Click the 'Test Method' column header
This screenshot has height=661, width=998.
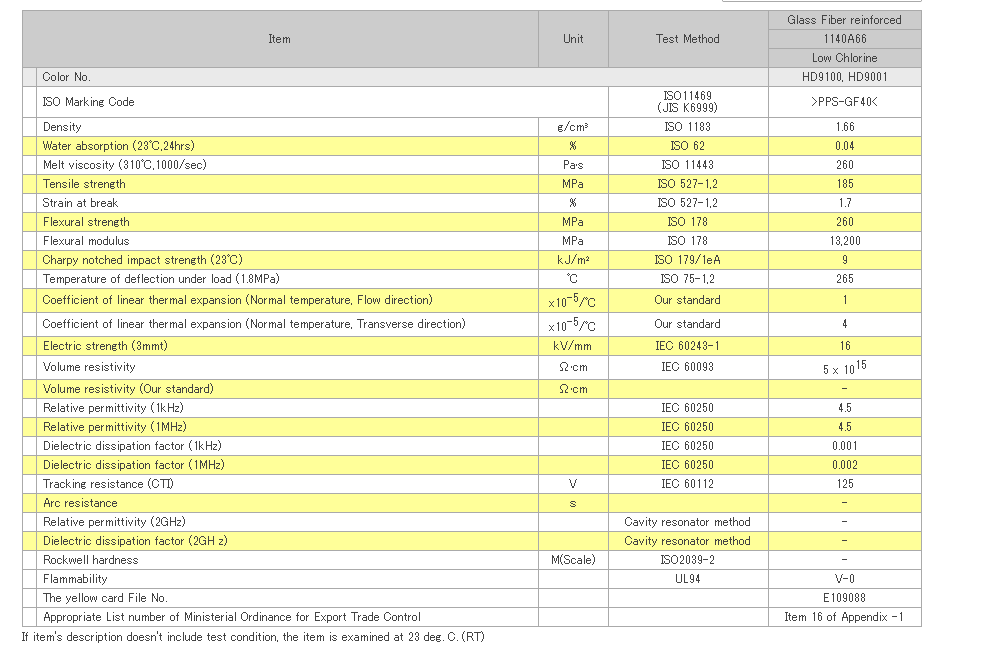coord(687,39)
